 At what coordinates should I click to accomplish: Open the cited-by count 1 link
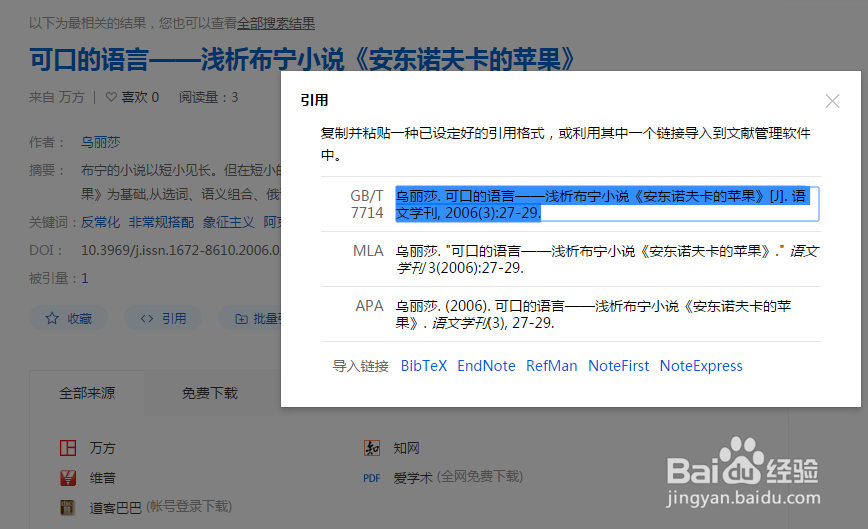[85, 278]
